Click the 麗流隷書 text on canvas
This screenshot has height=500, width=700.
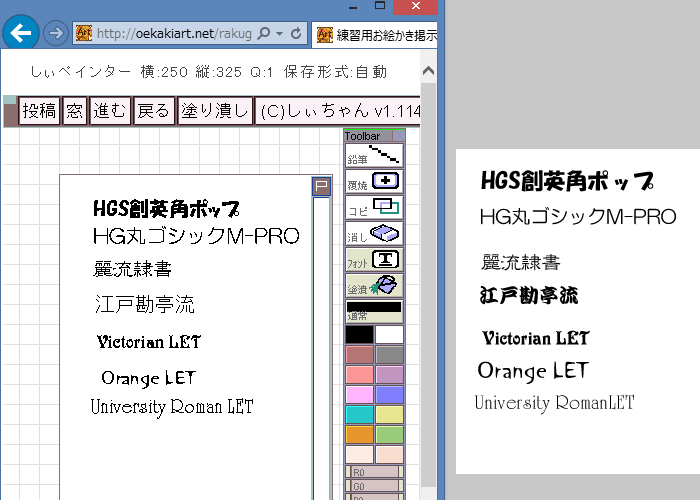132,269
